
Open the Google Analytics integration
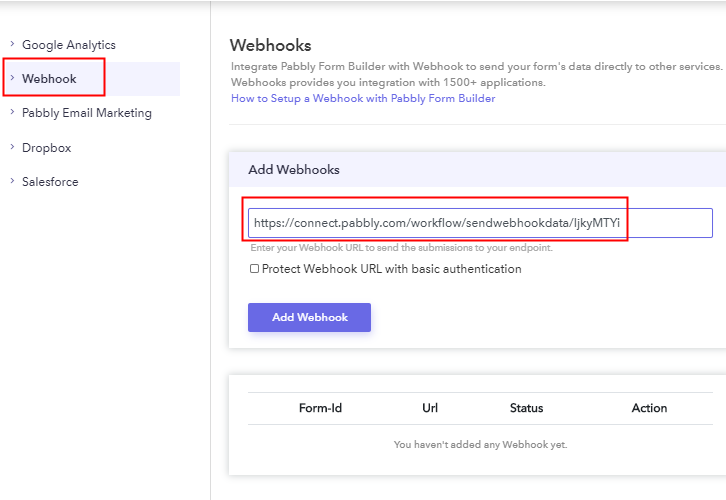point(69,45)
